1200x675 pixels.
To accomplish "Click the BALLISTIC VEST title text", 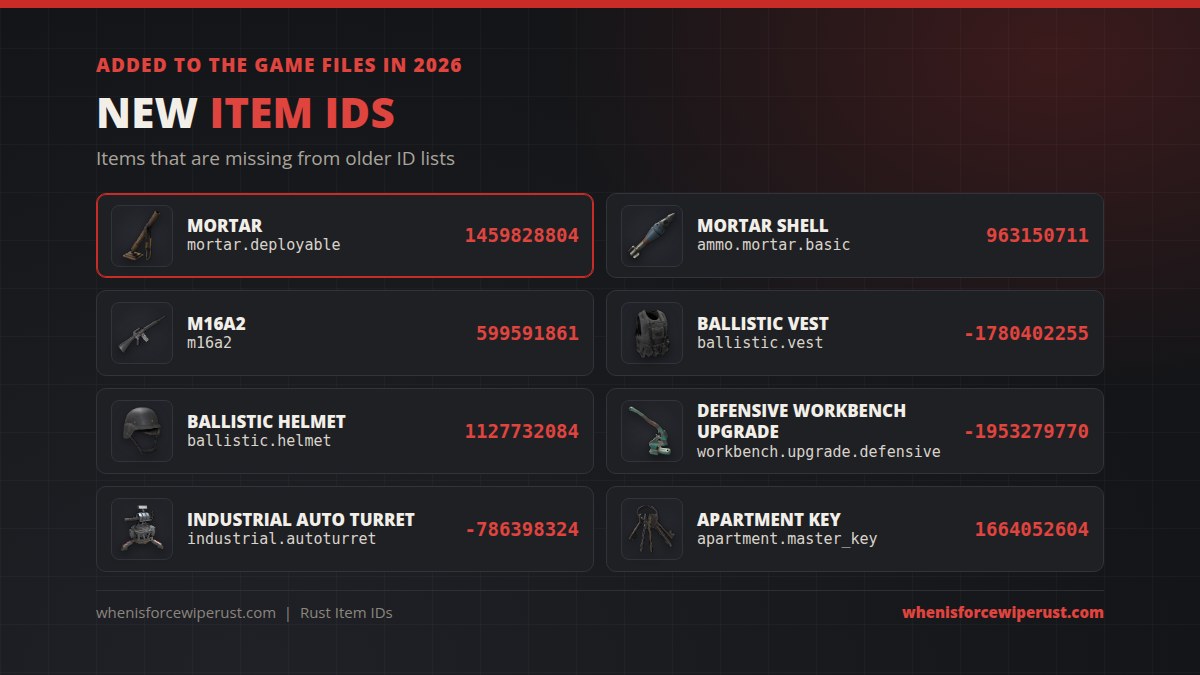I will click(x=763, y=324).
